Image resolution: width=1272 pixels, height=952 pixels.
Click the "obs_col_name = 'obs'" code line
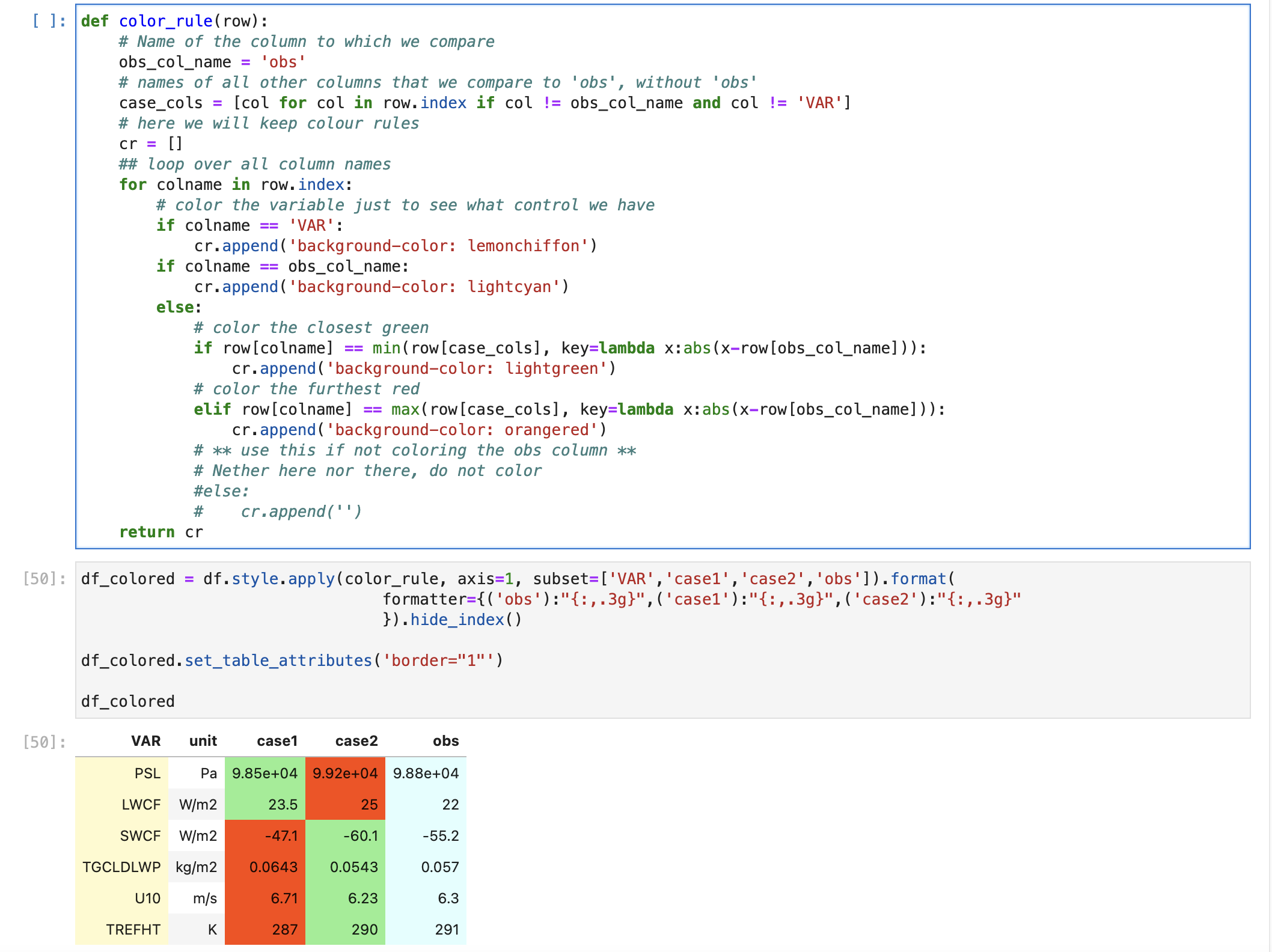pyautogui.click(x=212, y=62)
